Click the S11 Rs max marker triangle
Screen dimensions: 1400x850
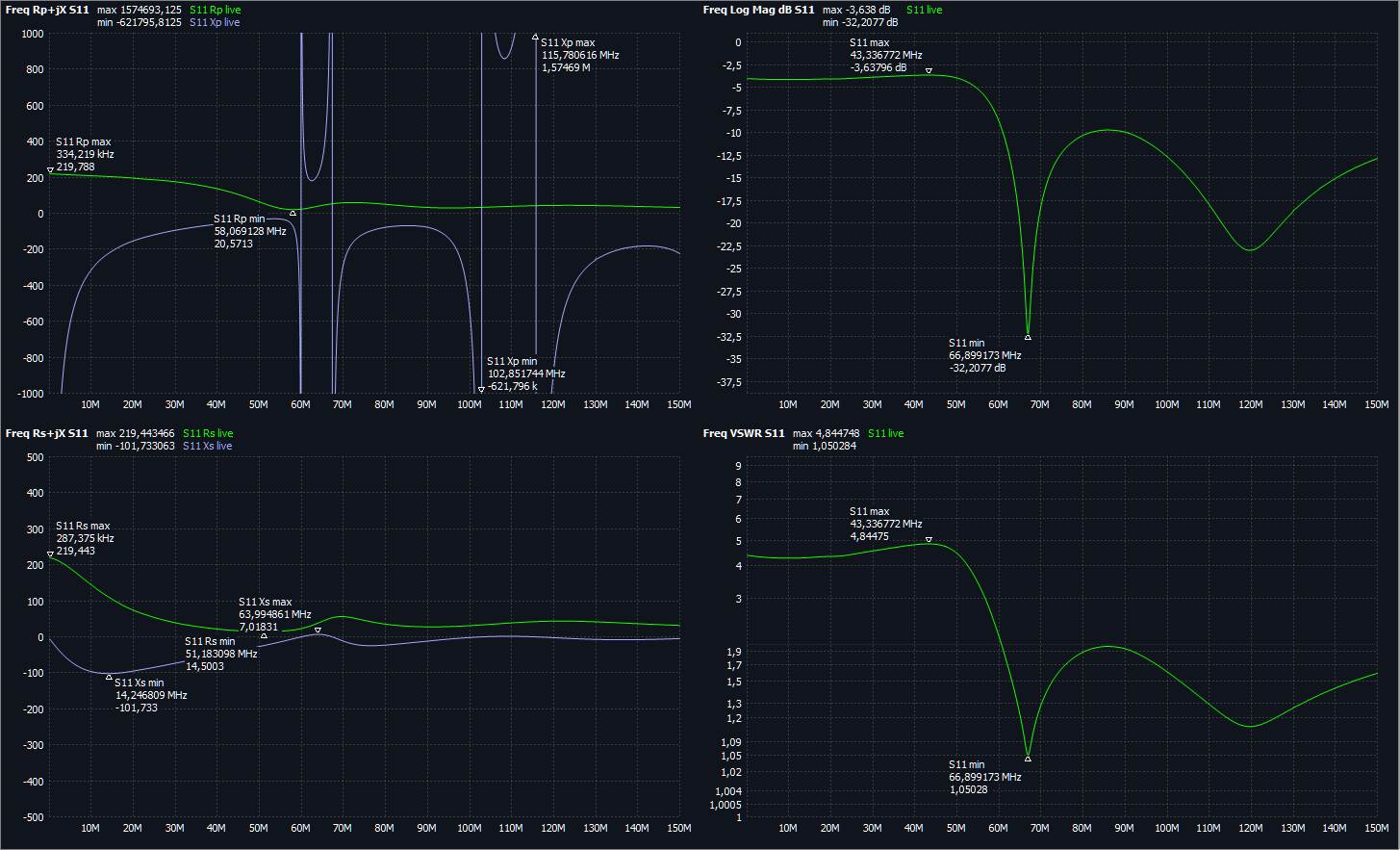(x=50, y=554)
